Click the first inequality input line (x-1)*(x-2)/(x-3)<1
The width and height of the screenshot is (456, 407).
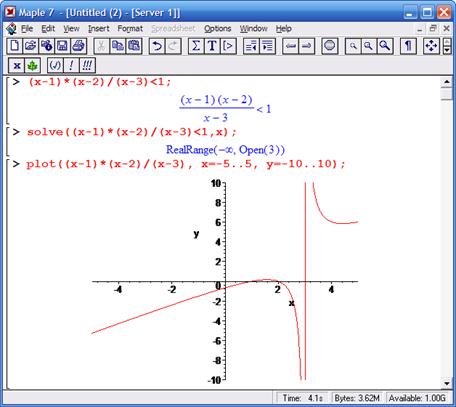tap(100, 82)
